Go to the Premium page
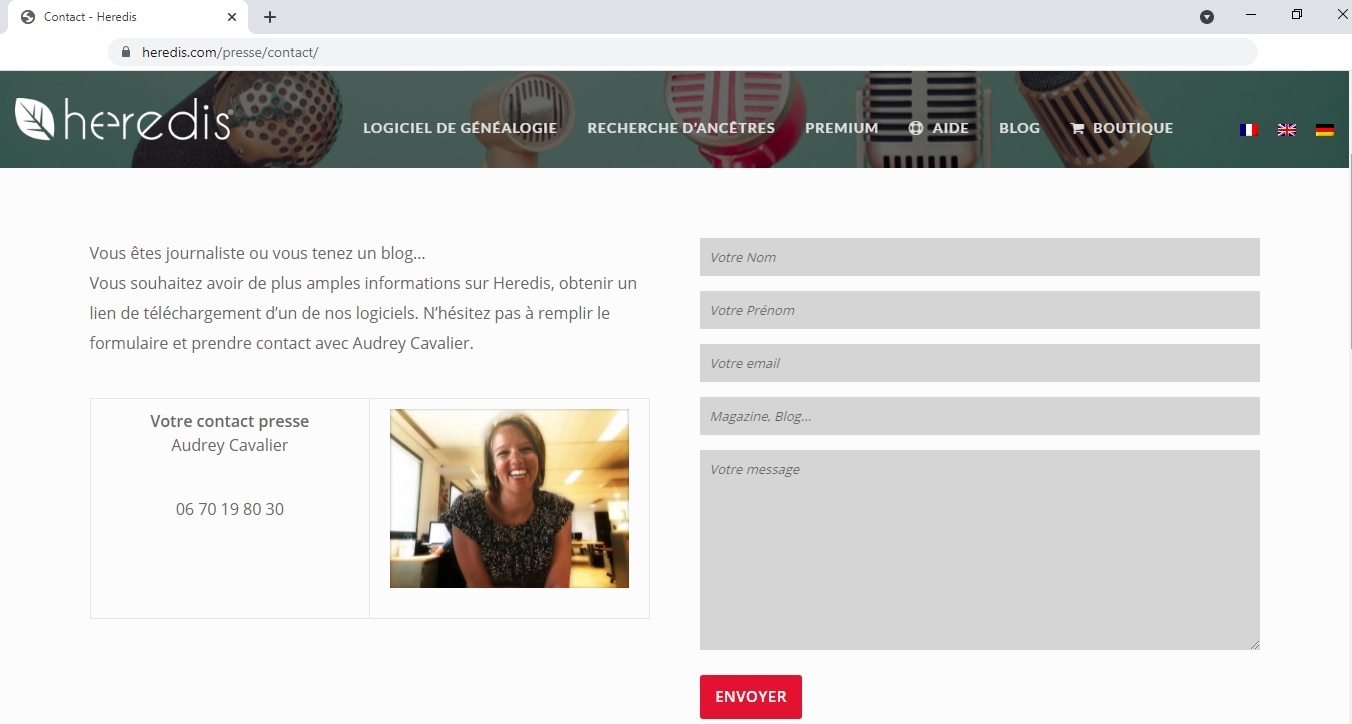This screenshot has height=724, width=1352. pos(842,128)
